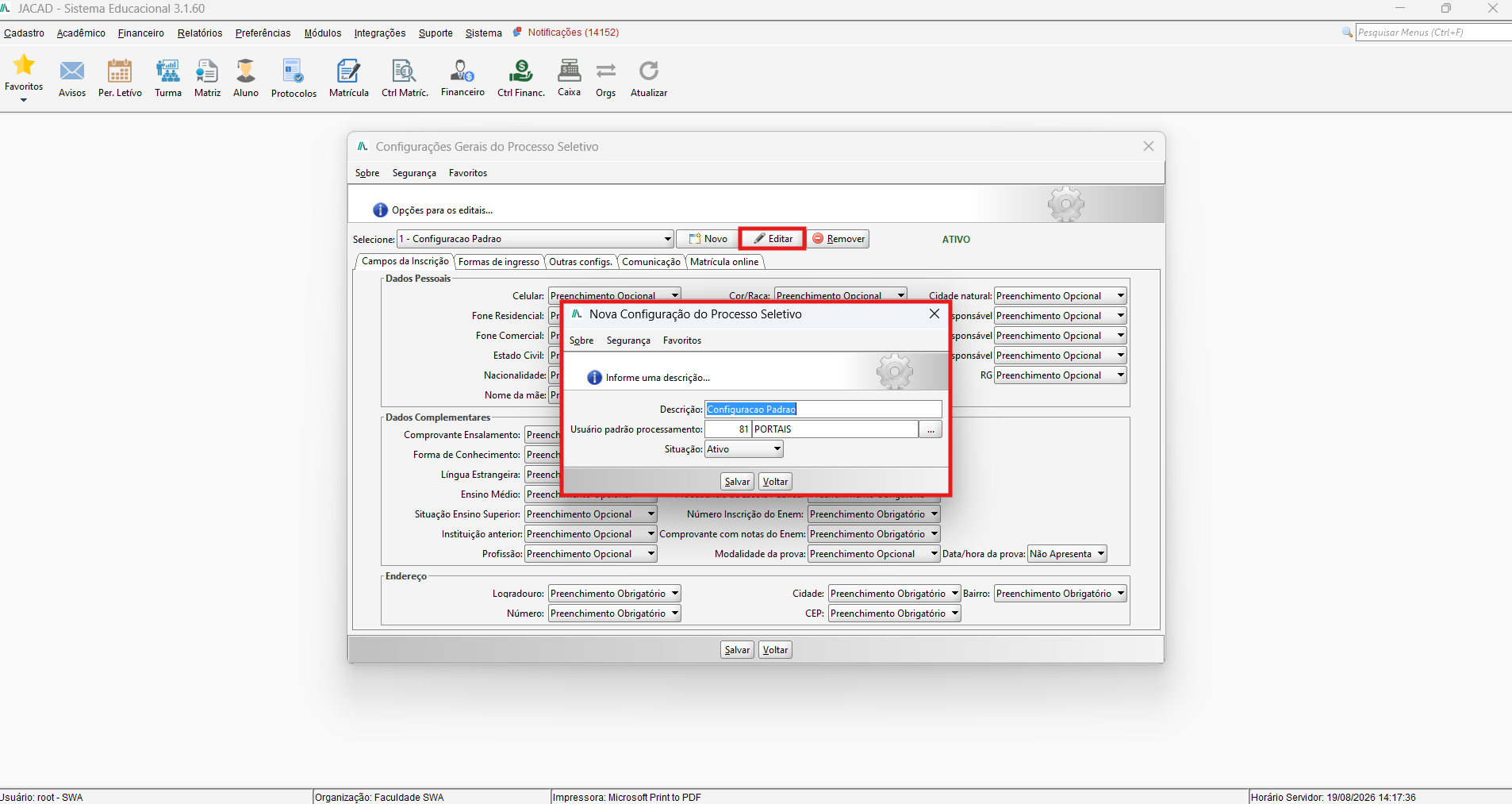Open the Protocolos toolbar icon
The image size is (1512, 804).
(x=294, y=71)
